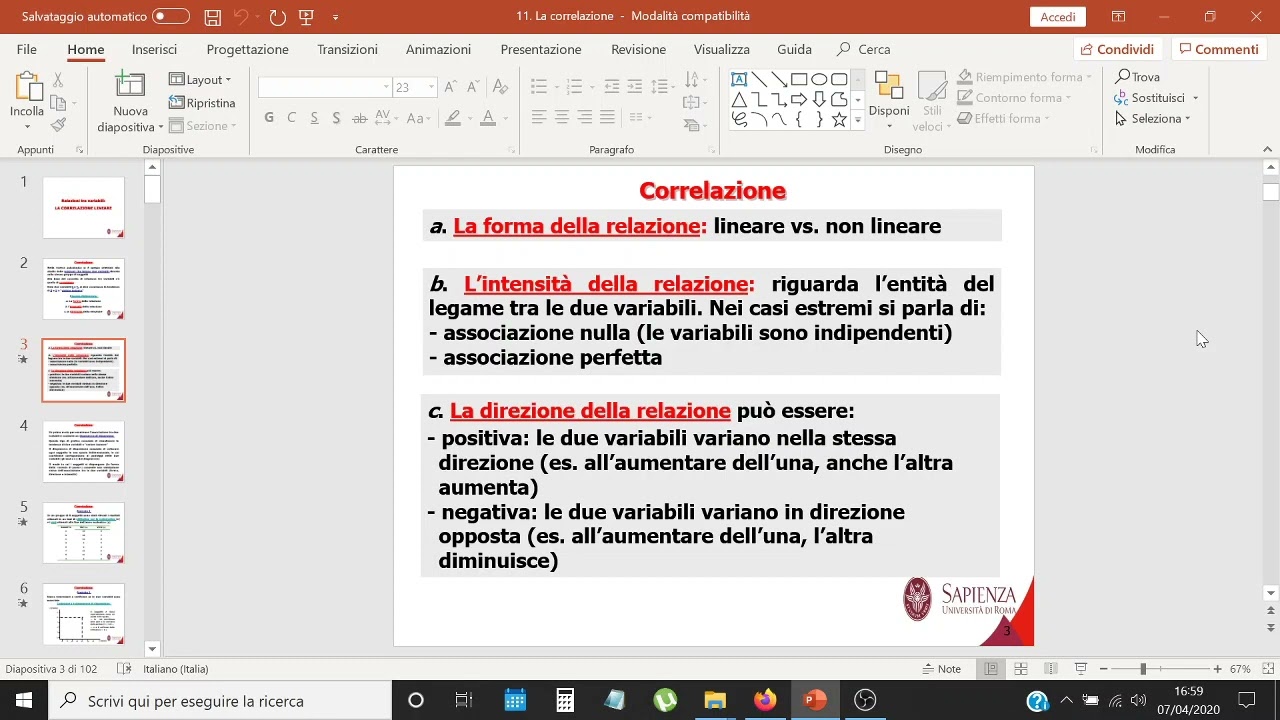Increase font size with the larger A icon

point(451,87)
